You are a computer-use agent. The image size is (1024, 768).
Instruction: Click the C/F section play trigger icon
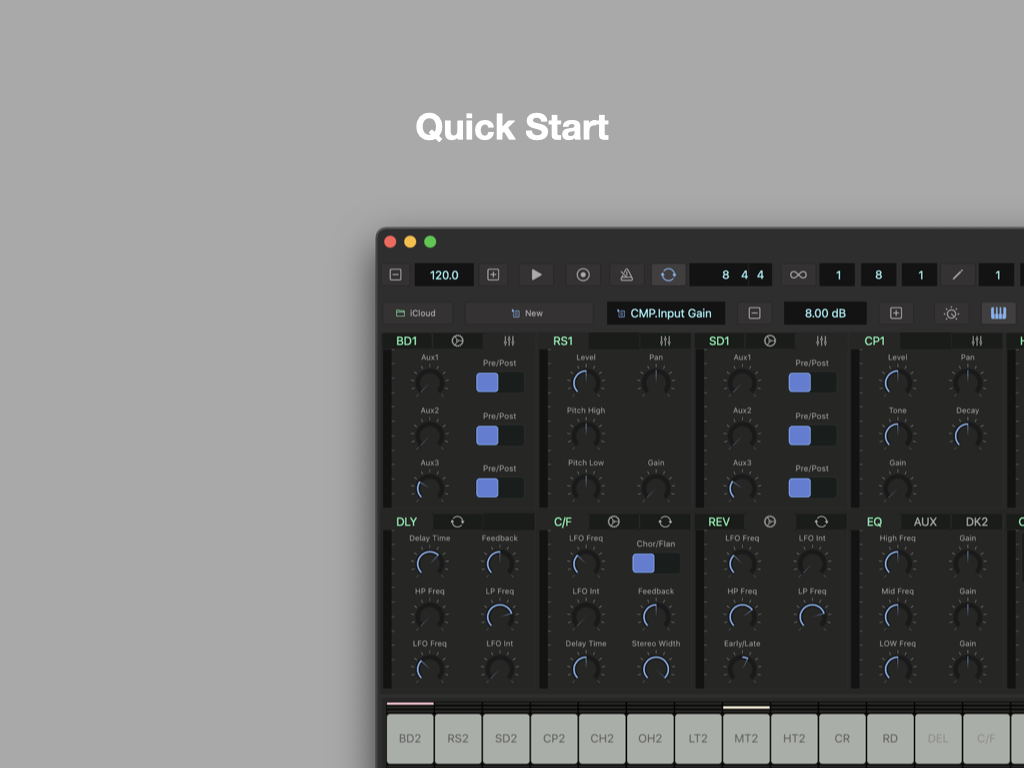tap(613, 522)
